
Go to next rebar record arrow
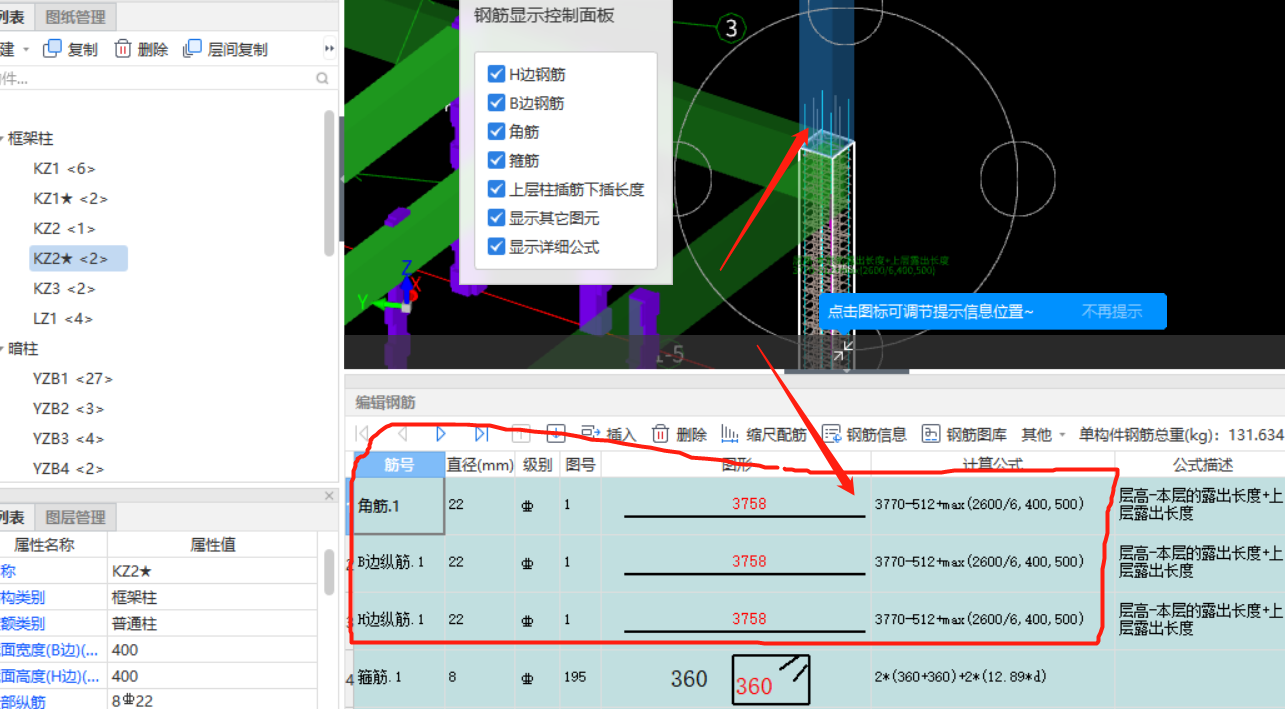441,434
